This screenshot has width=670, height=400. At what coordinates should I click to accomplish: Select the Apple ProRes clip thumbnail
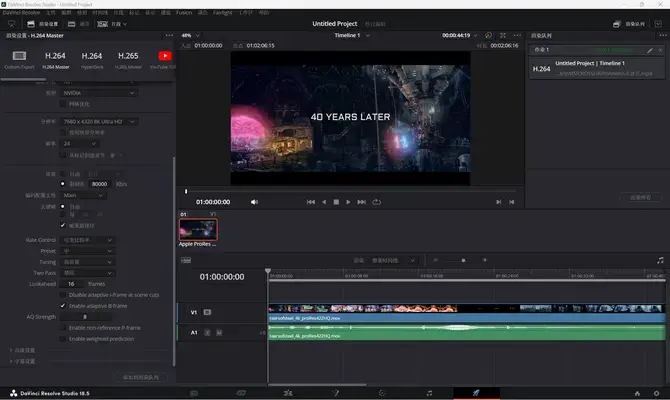[198, 229]
